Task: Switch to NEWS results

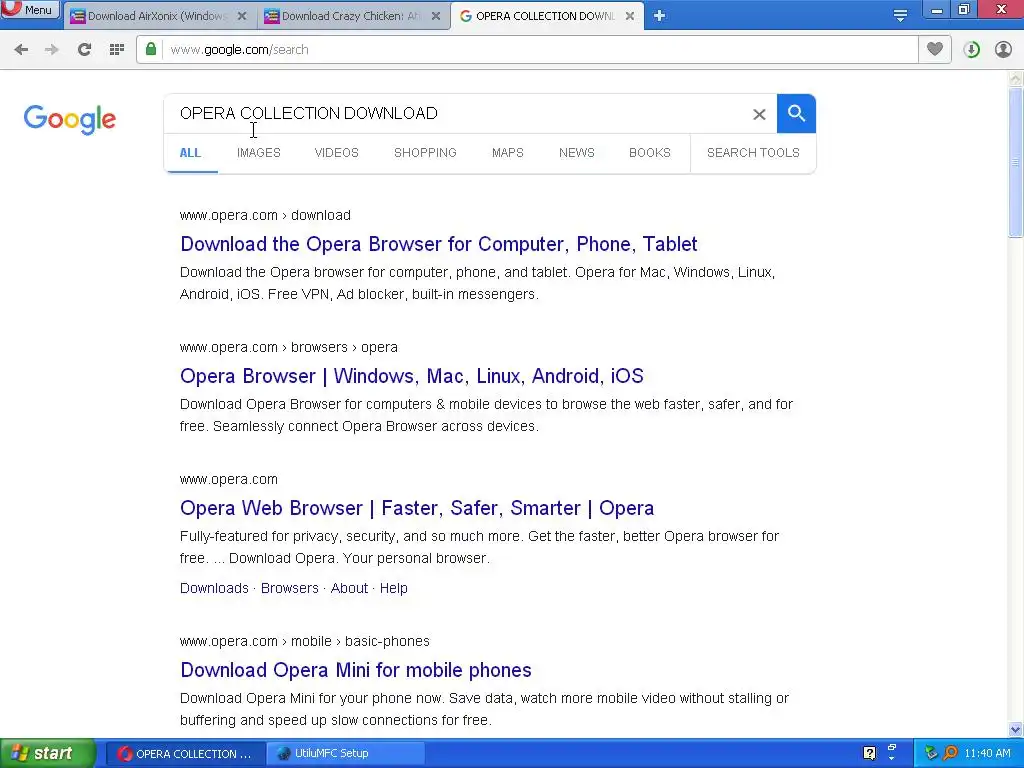Action: [577, 153]
